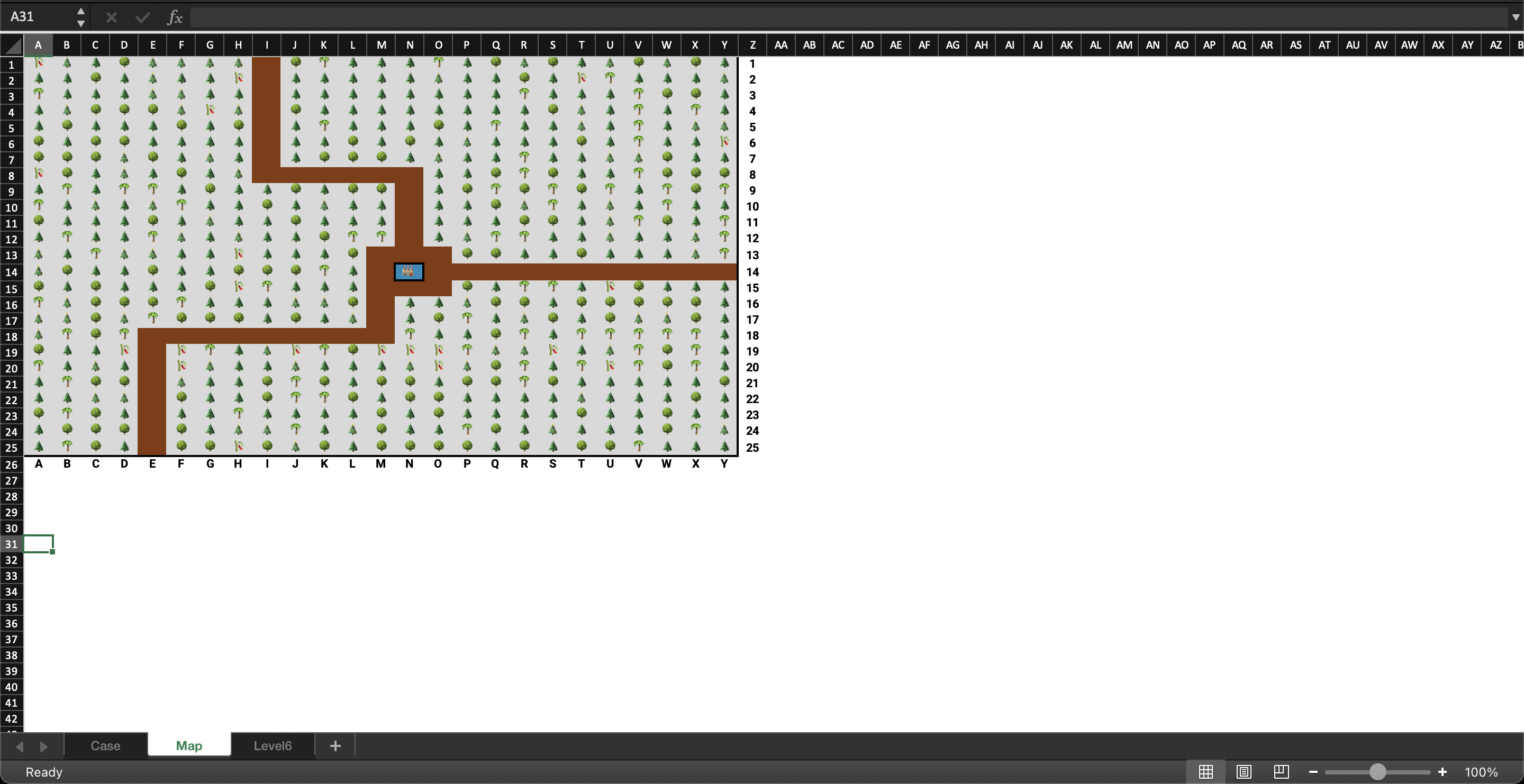This screenshot has width=1524, height=784.
Task: Click the Insert Function fx icon
Action: 175,17
